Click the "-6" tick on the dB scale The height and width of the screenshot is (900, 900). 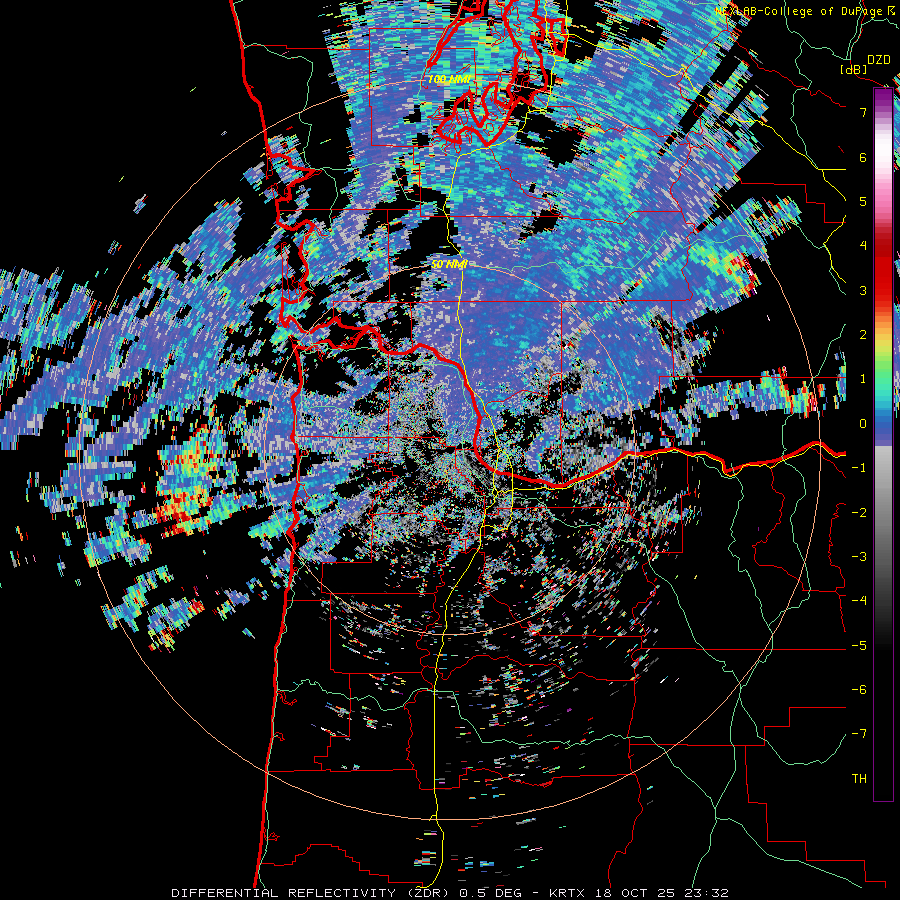coord(859,690)
